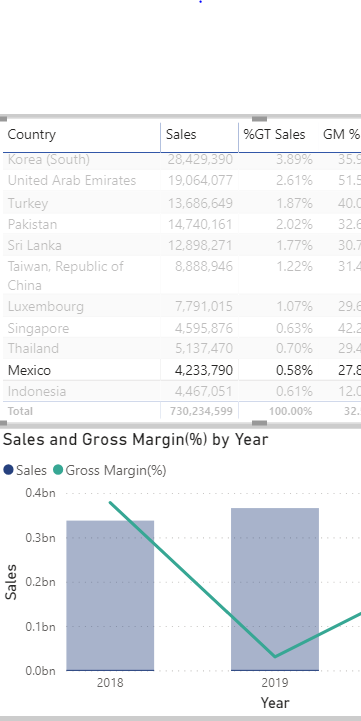Click Thailand sales value 5,137,470
This screenshot has height=721, width=361.
tap(204, 349)
